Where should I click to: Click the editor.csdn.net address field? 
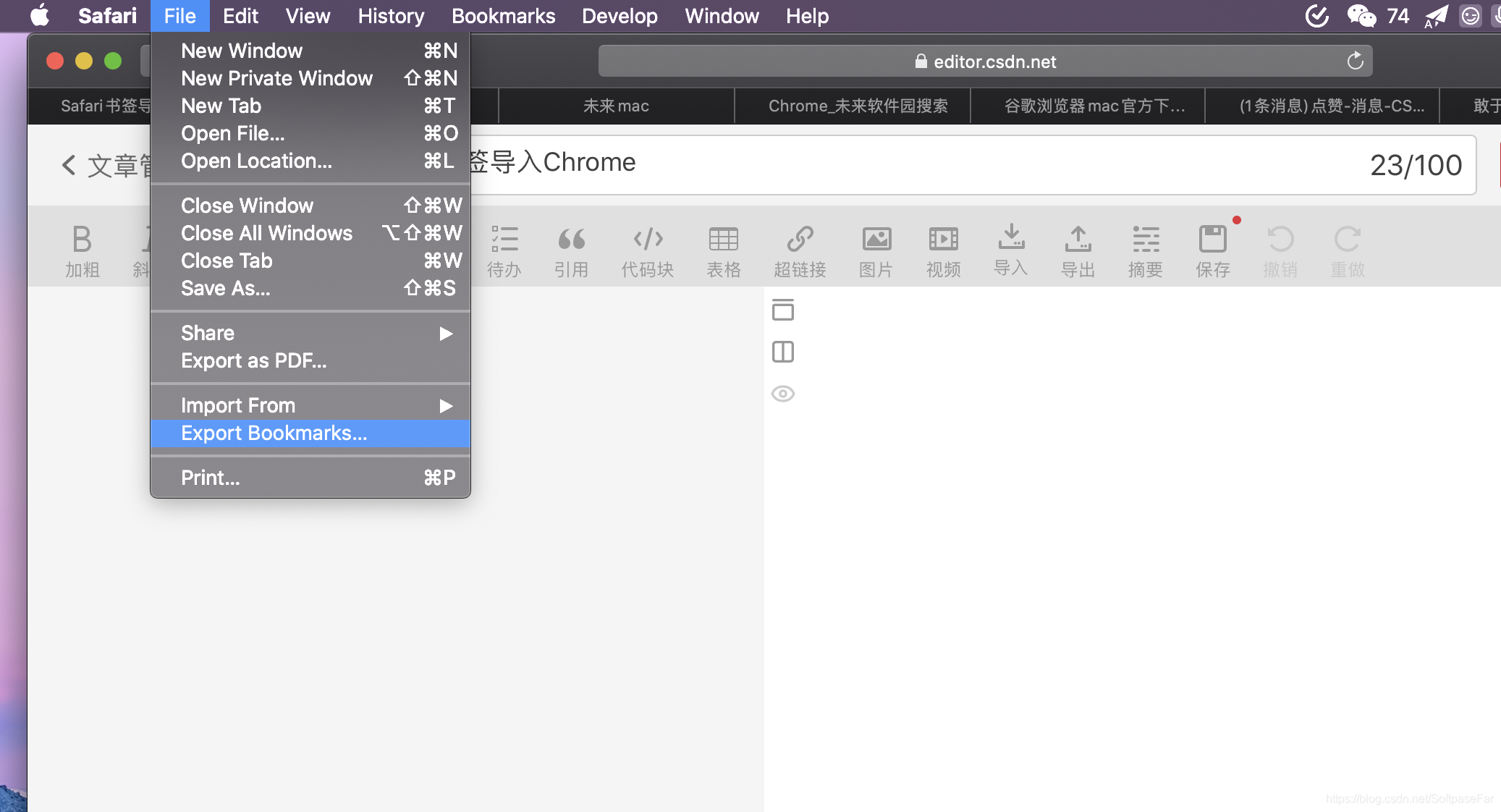coord(985,61)
